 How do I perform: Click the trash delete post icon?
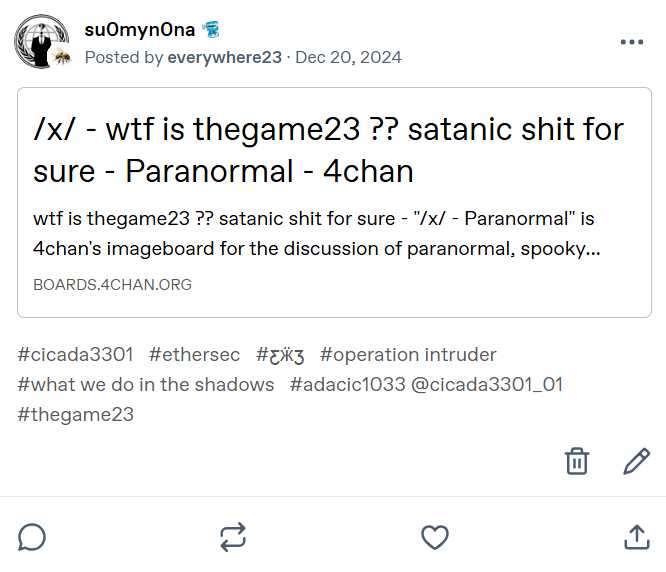[576, 461]
